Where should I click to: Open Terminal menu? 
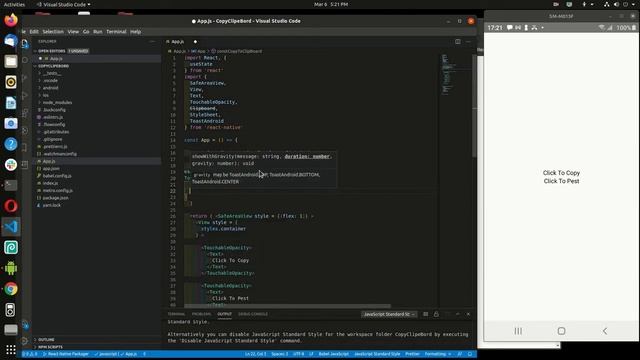116,32
